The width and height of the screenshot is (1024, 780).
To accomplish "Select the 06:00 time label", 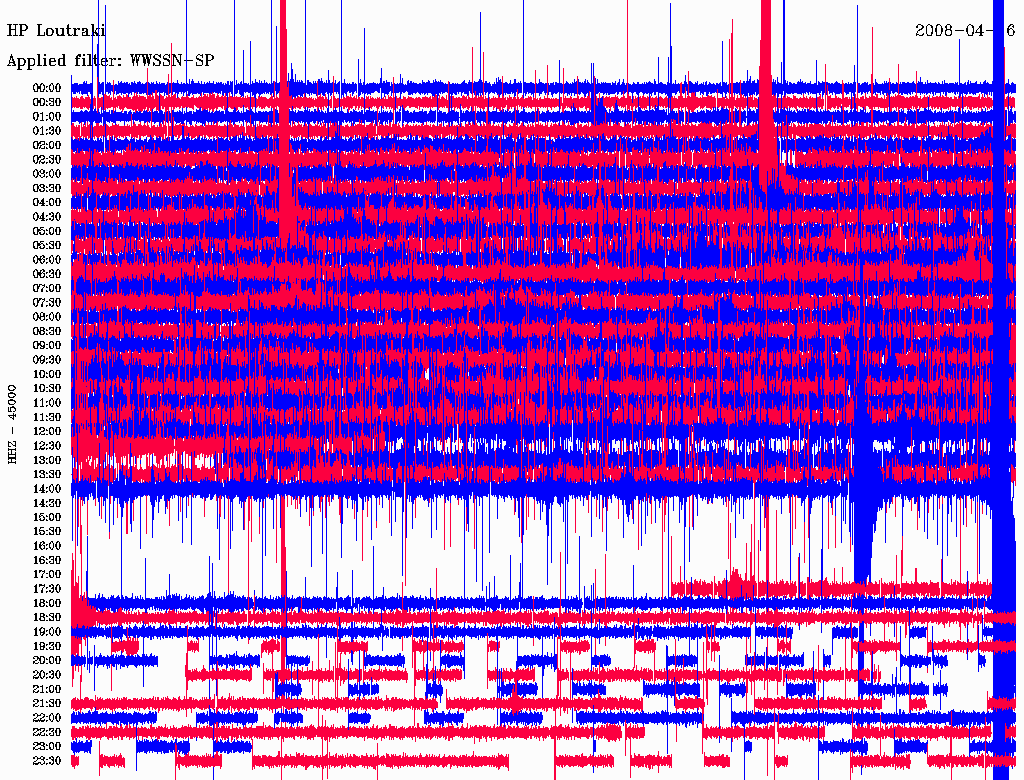I will pos(47,260).
